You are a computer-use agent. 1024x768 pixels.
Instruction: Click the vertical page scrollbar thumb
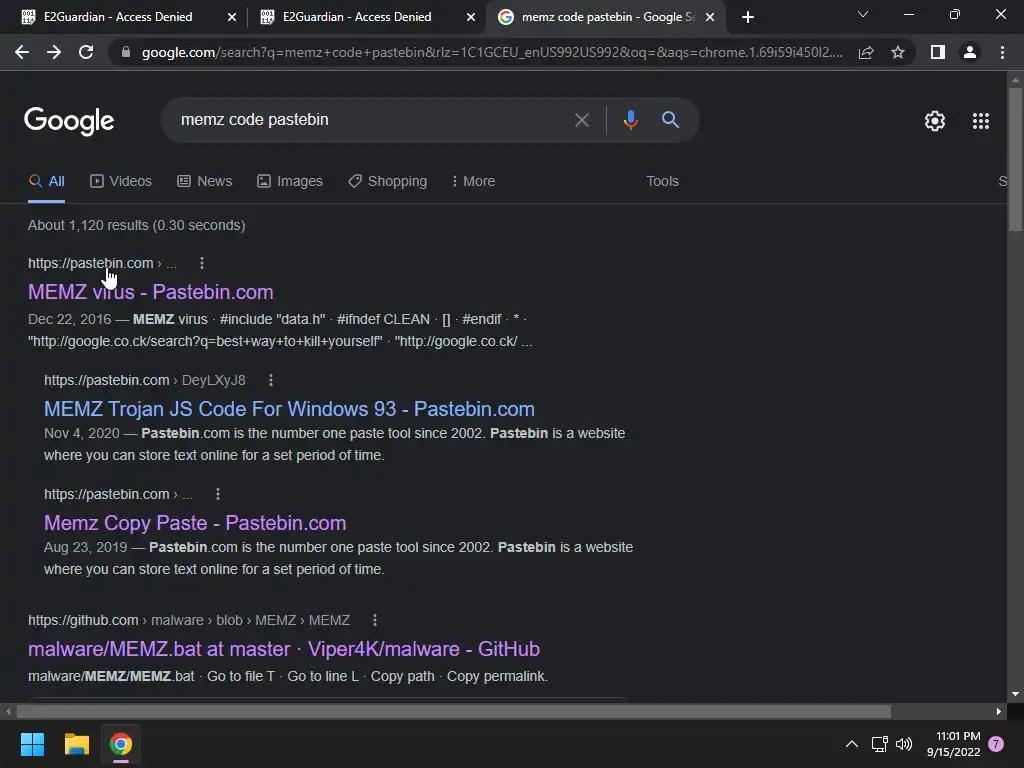pos(1015,159)
